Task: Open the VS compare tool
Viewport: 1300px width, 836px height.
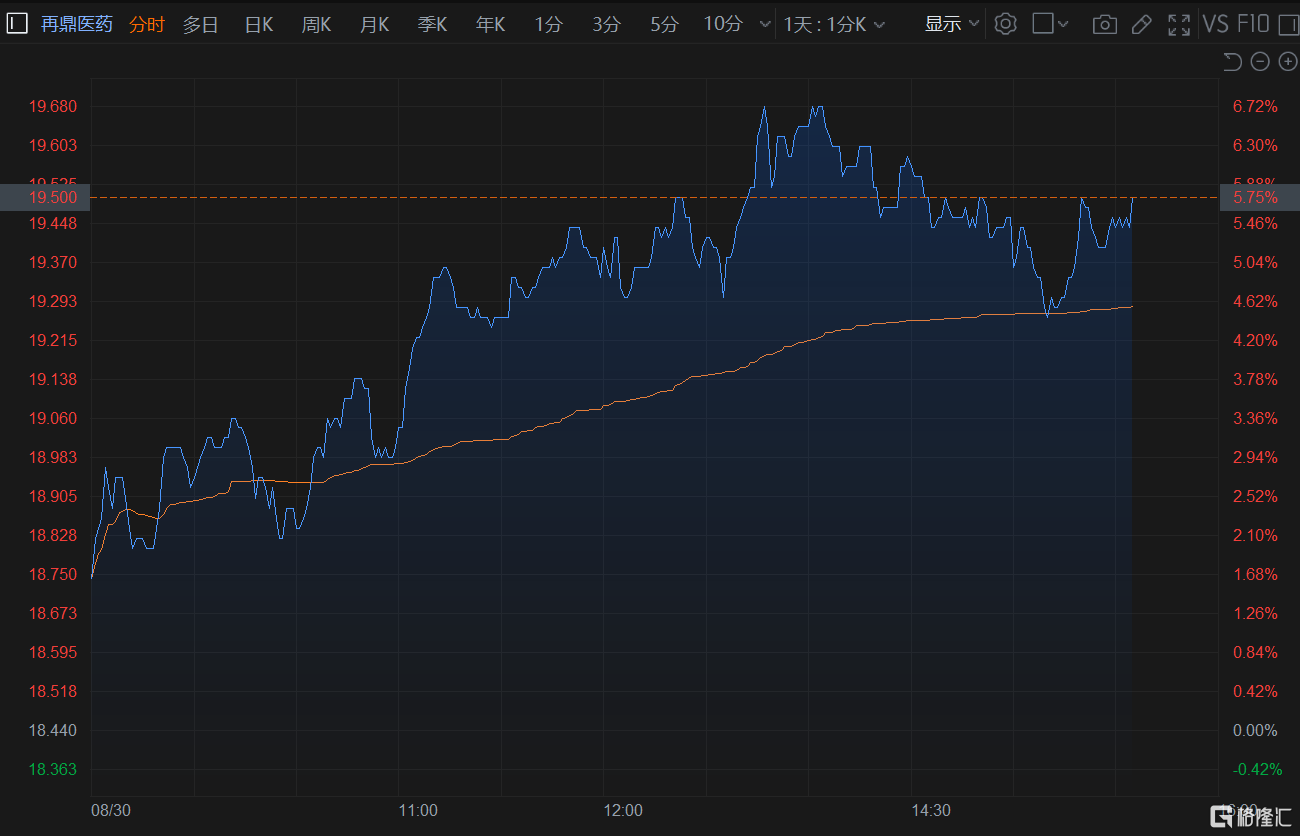Action: click(x=1215, y=24)
